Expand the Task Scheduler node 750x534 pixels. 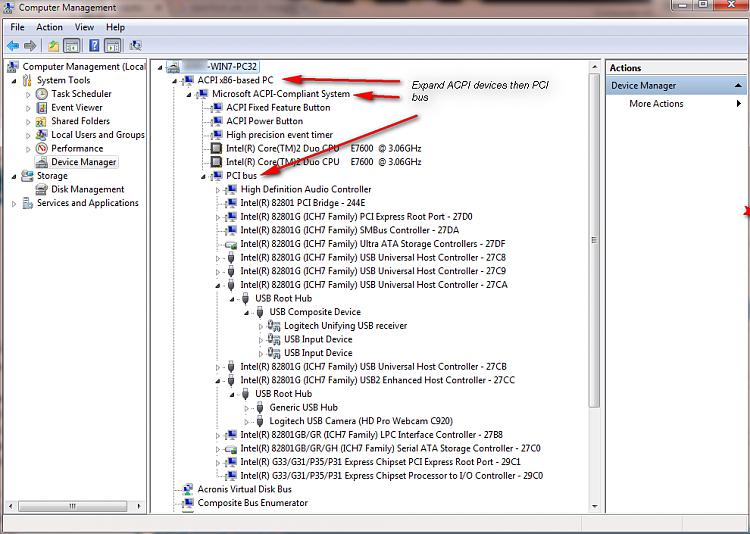[28, 94]
